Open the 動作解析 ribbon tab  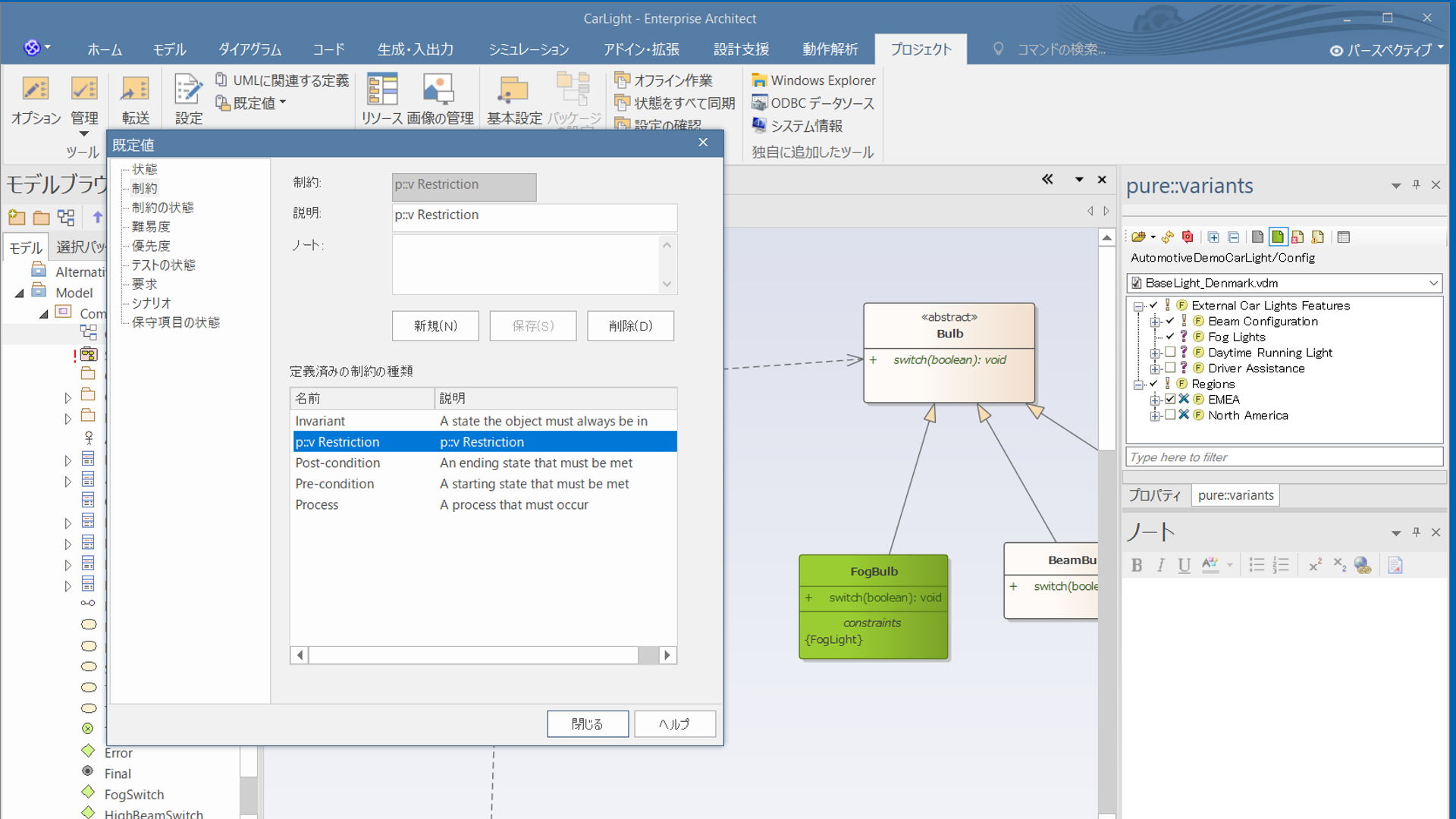click(830, 49)
